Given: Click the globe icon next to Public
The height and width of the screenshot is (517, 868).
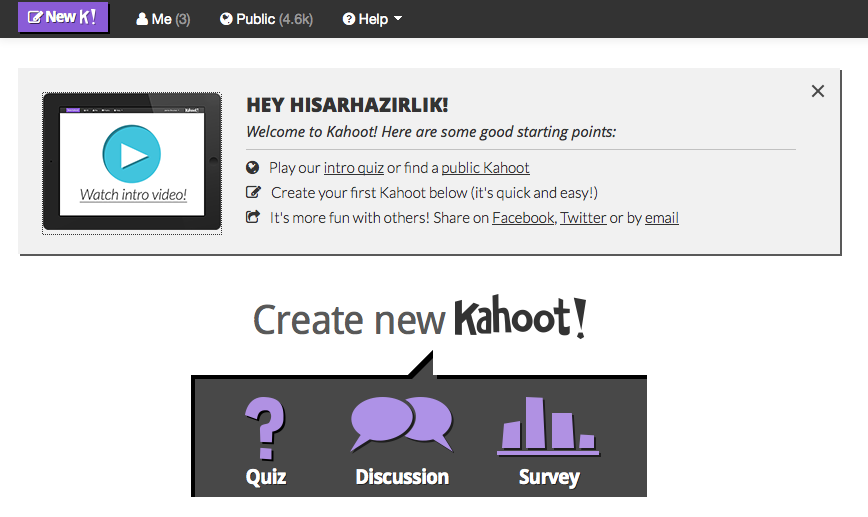Looking at the screenshot, I should [226, 19].
